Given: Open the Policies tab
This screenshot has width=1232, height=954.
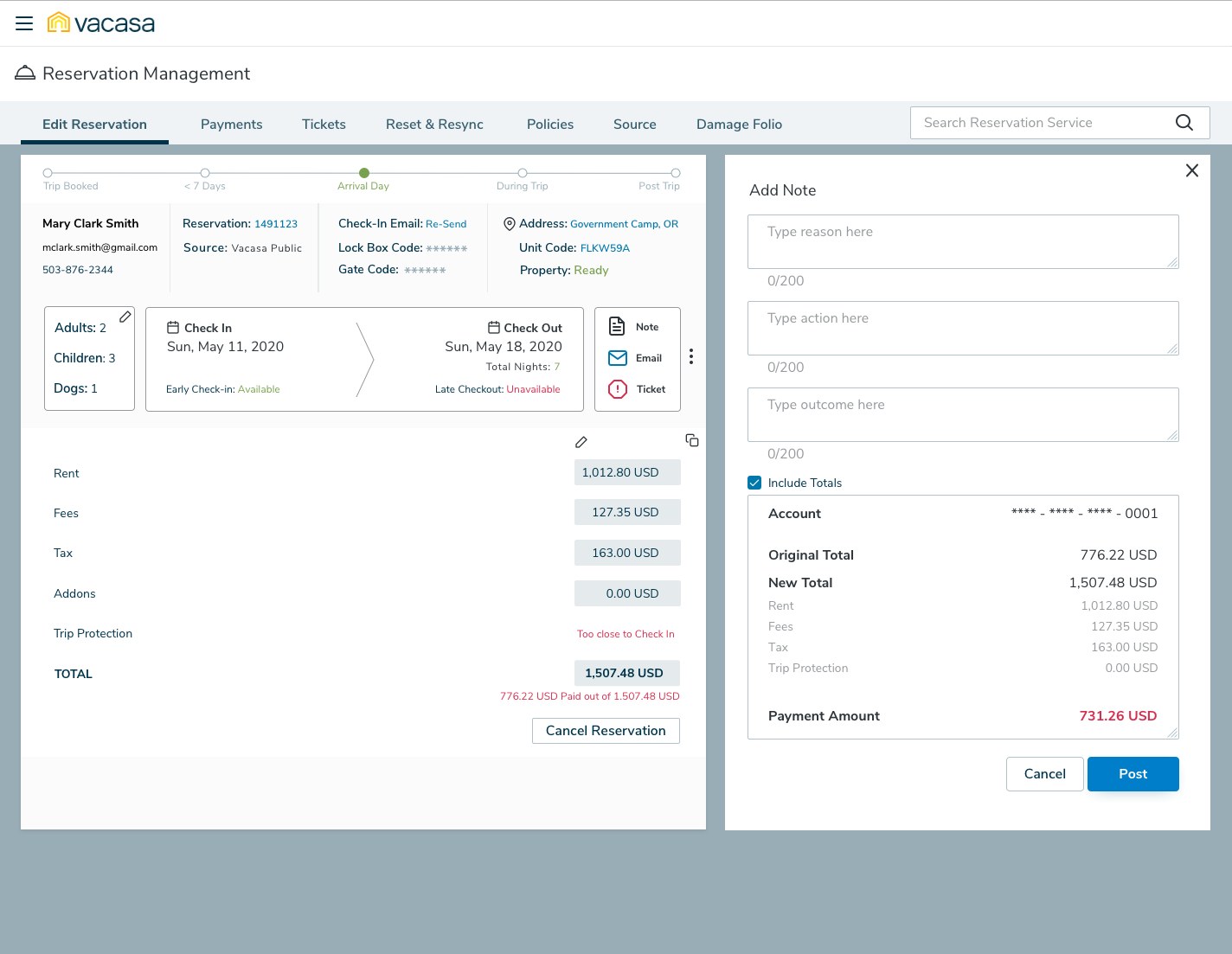Looking at the screenshot, I should (x=550, y=125).
